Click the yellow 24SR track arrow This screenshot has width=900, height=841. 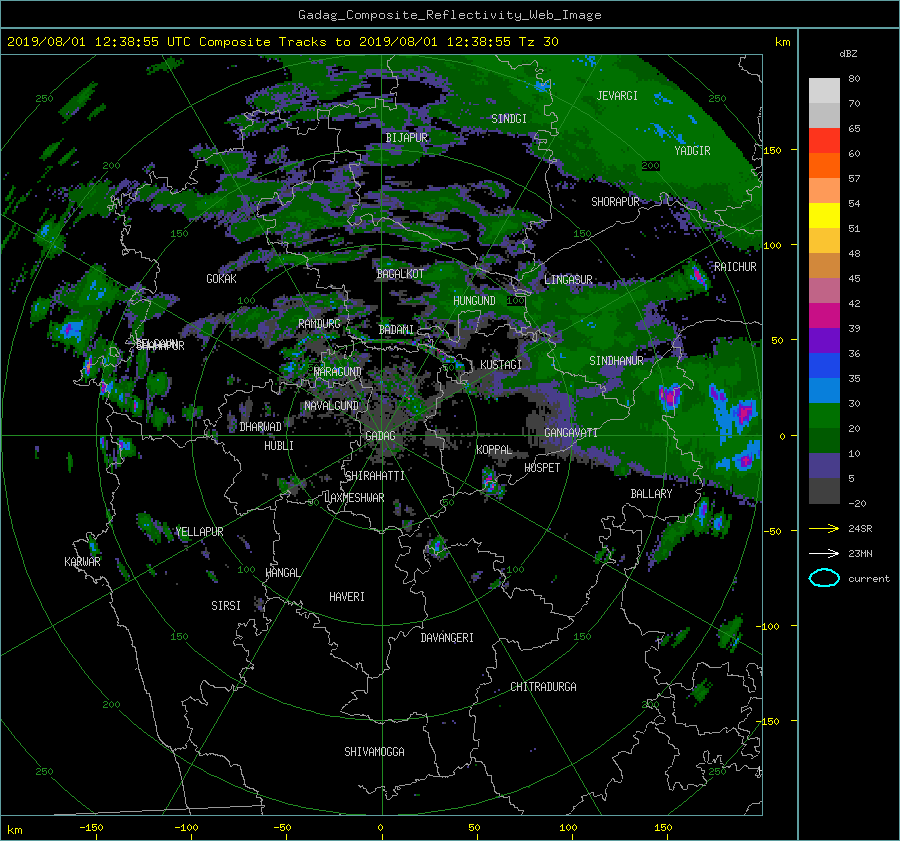click(824, 528)
